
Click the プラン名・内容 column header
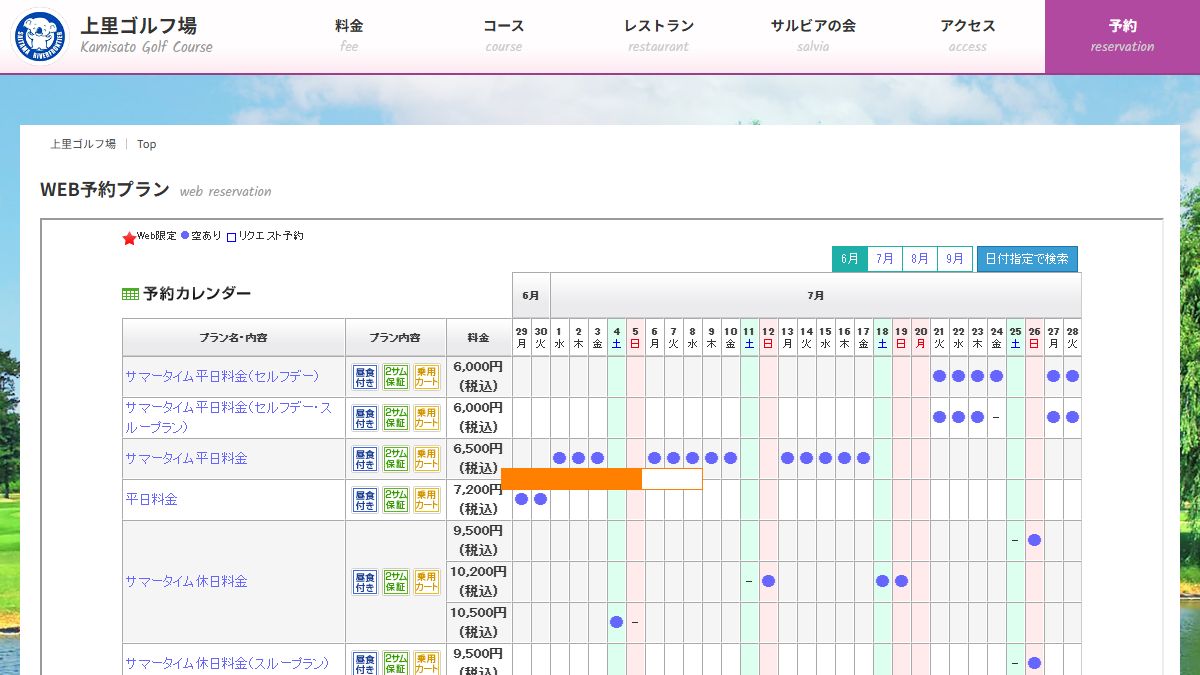tap(233, 338)
